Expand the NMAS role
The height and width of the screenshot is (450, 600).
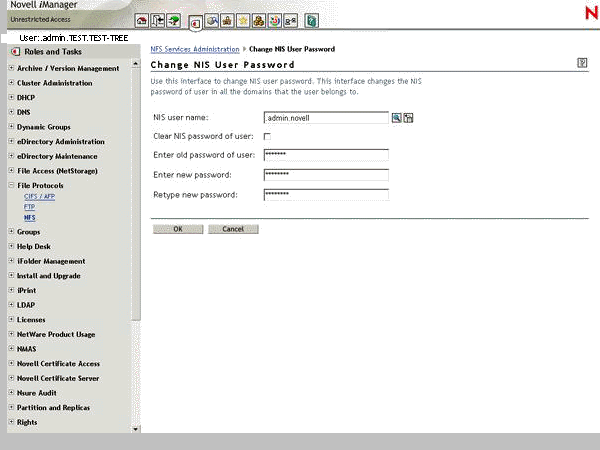11,349
